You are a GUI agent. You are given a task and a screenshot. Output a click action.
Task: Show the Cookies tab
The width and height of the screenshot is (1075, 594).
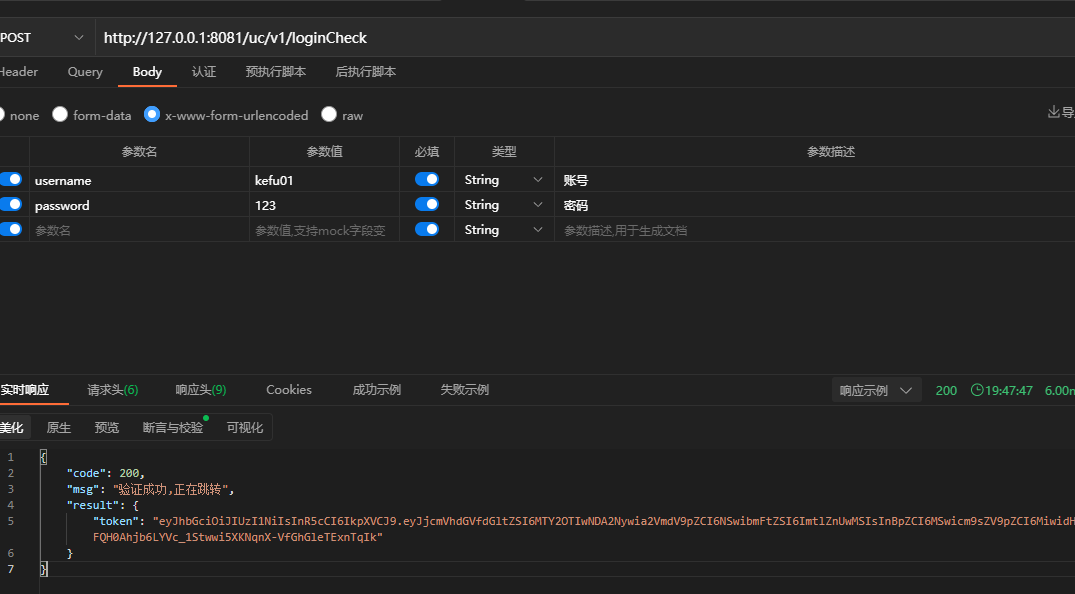click(289, 390)
